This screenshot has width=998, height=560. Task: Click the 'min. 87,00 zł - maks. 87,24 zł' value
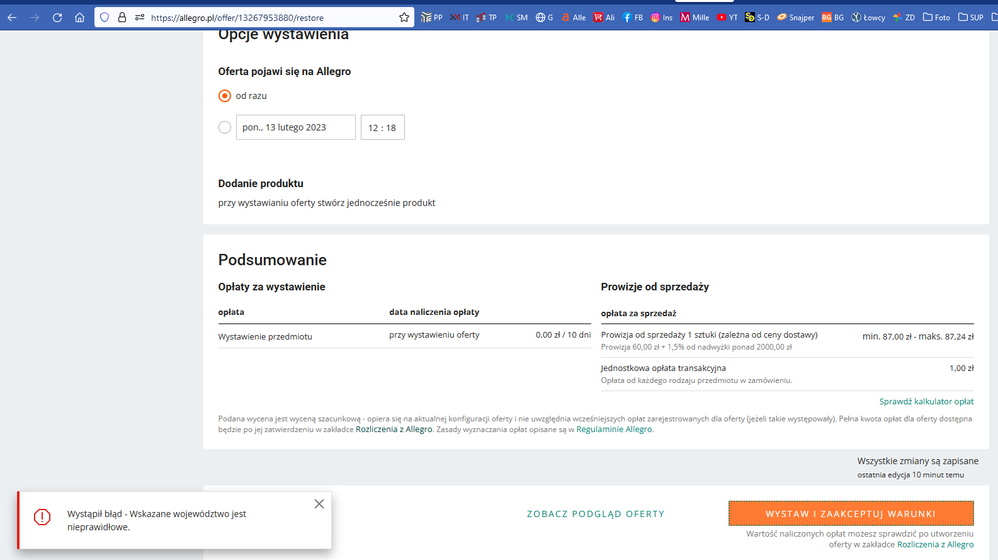tap(918, 337)
